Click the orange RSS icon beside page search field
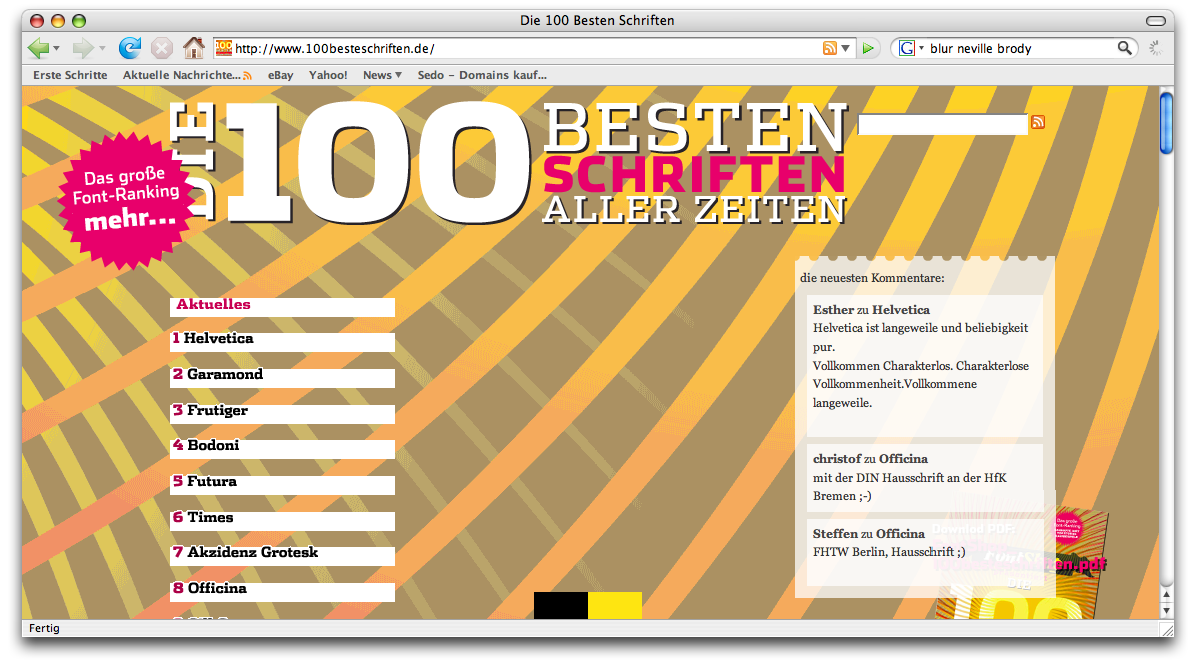The width and height of the screenshot is (1193, 666). coord(1038,122)
